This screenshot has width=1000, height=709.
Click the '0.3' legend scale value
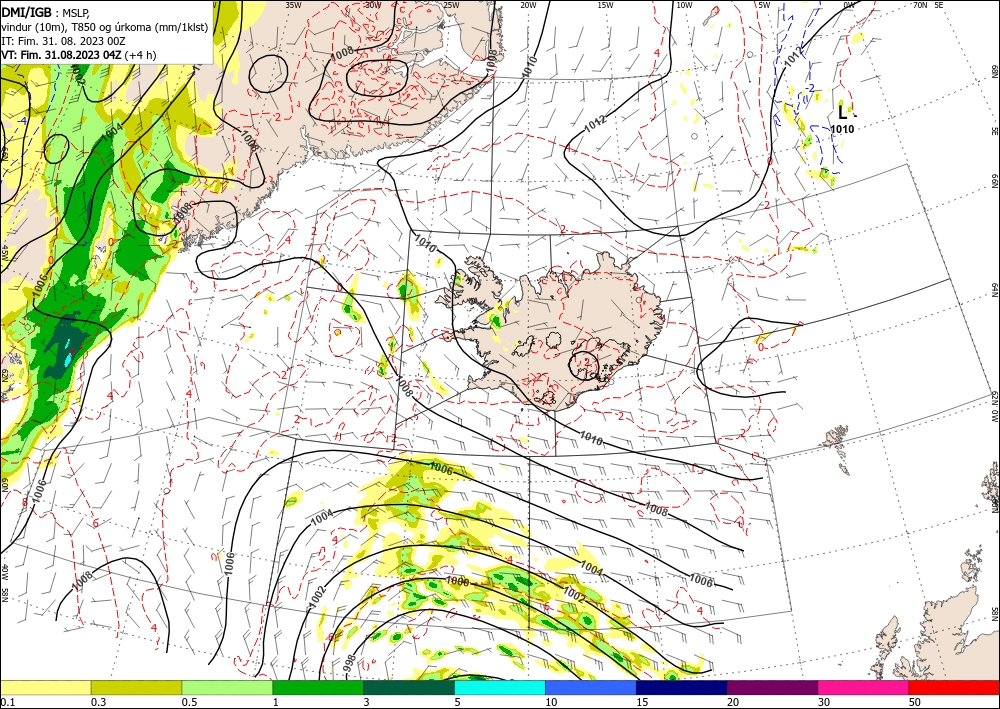click(98, 702)
